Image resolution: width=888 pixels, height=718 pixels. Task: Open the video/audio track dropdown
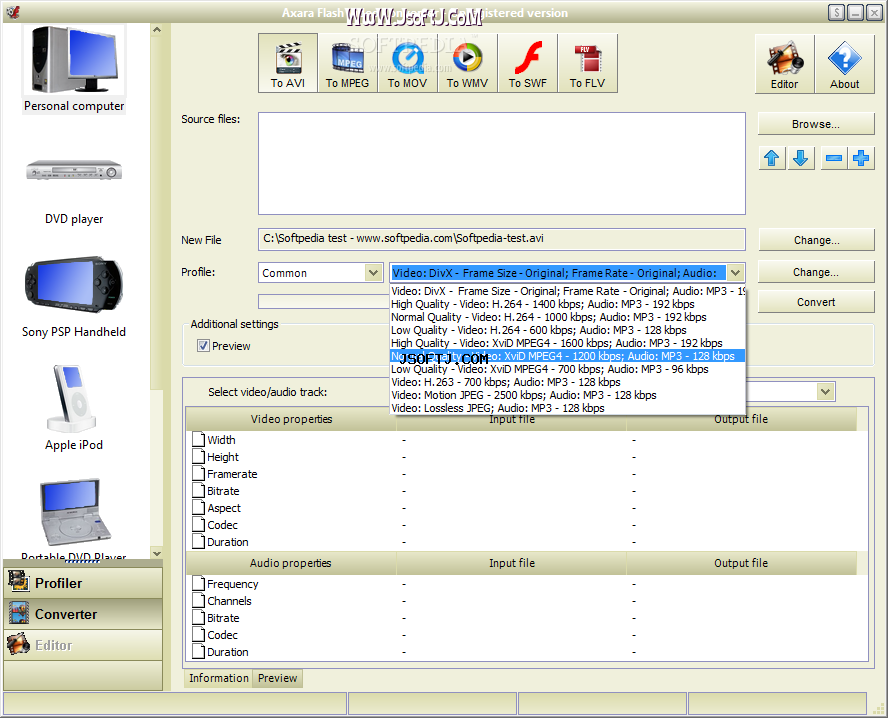pos(826,391)
